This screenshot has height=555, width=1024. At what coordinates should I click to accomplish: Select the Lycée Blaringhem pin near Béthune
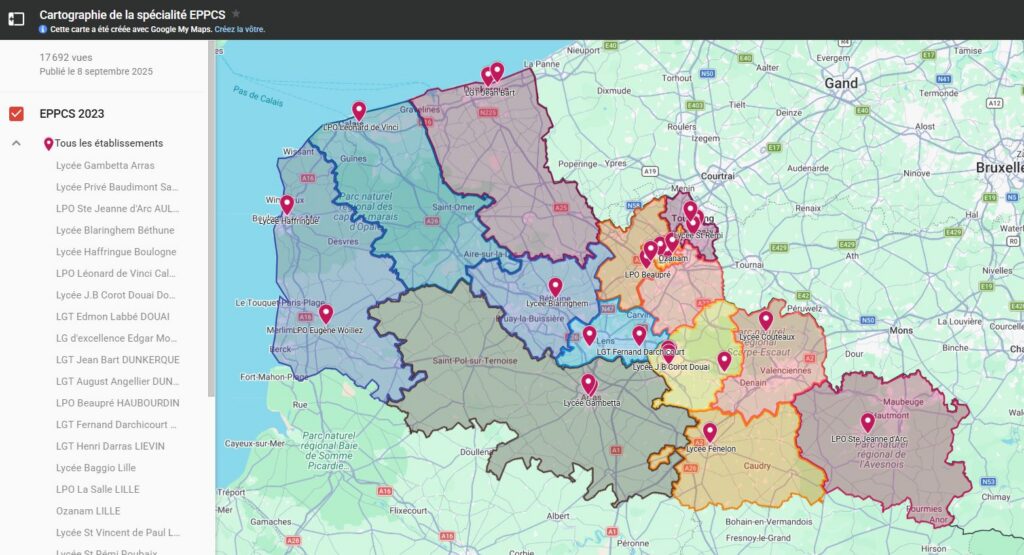556,287
